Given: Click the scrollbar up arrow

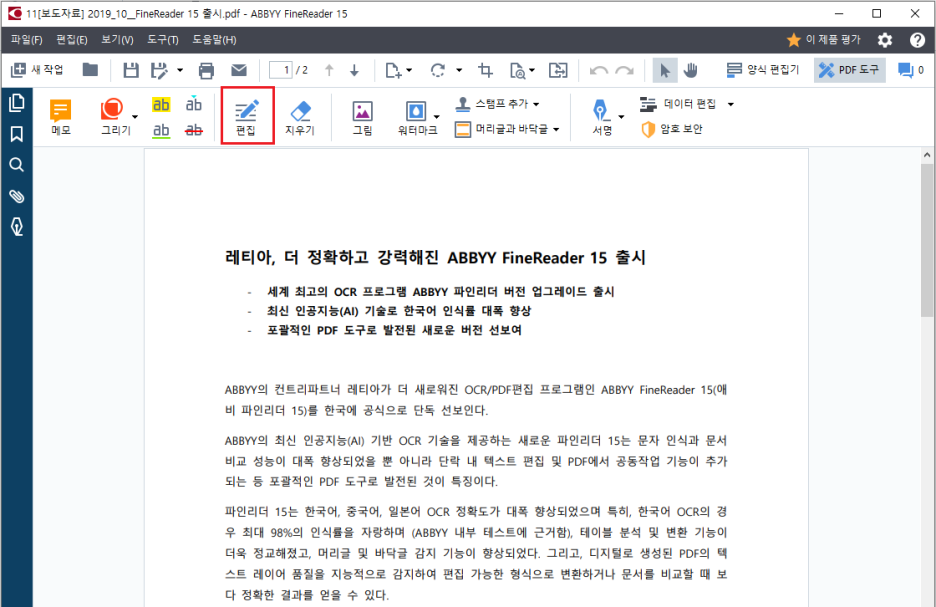Looking at the screenshot, I should pos(927,155).
